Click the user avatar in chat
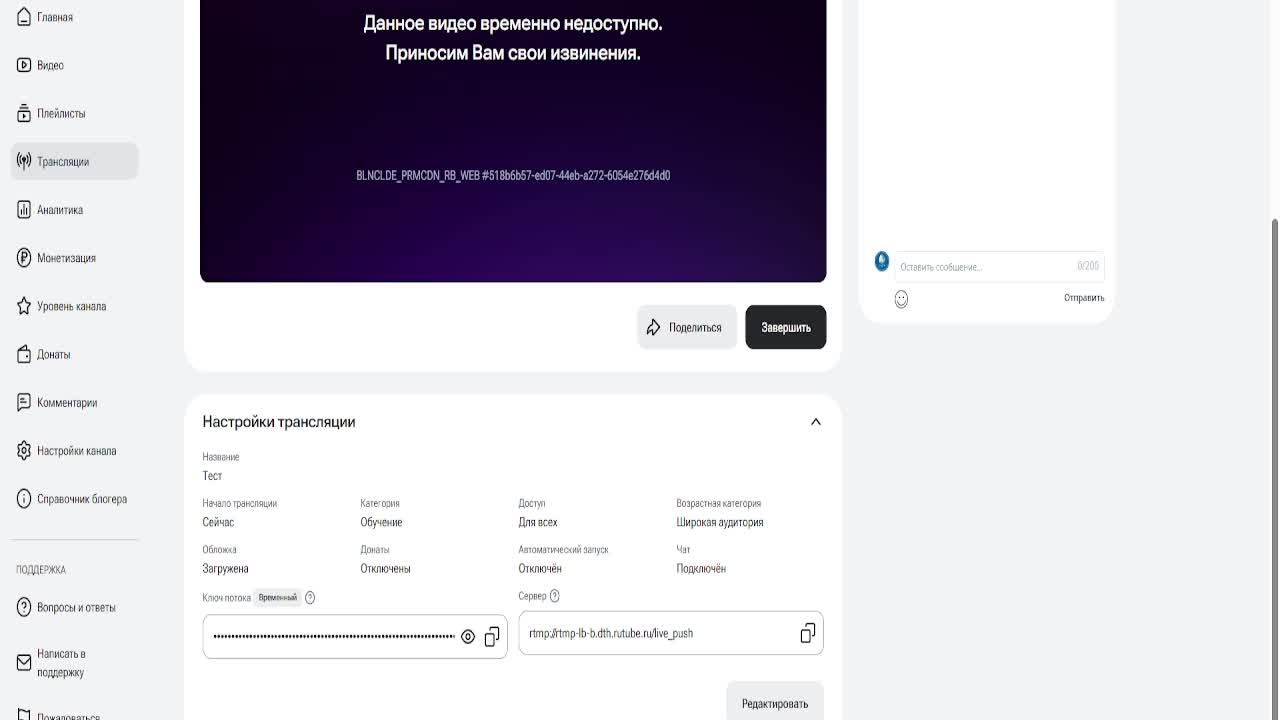The width and height of the screenshot is (1280, 720). (882, 261)
